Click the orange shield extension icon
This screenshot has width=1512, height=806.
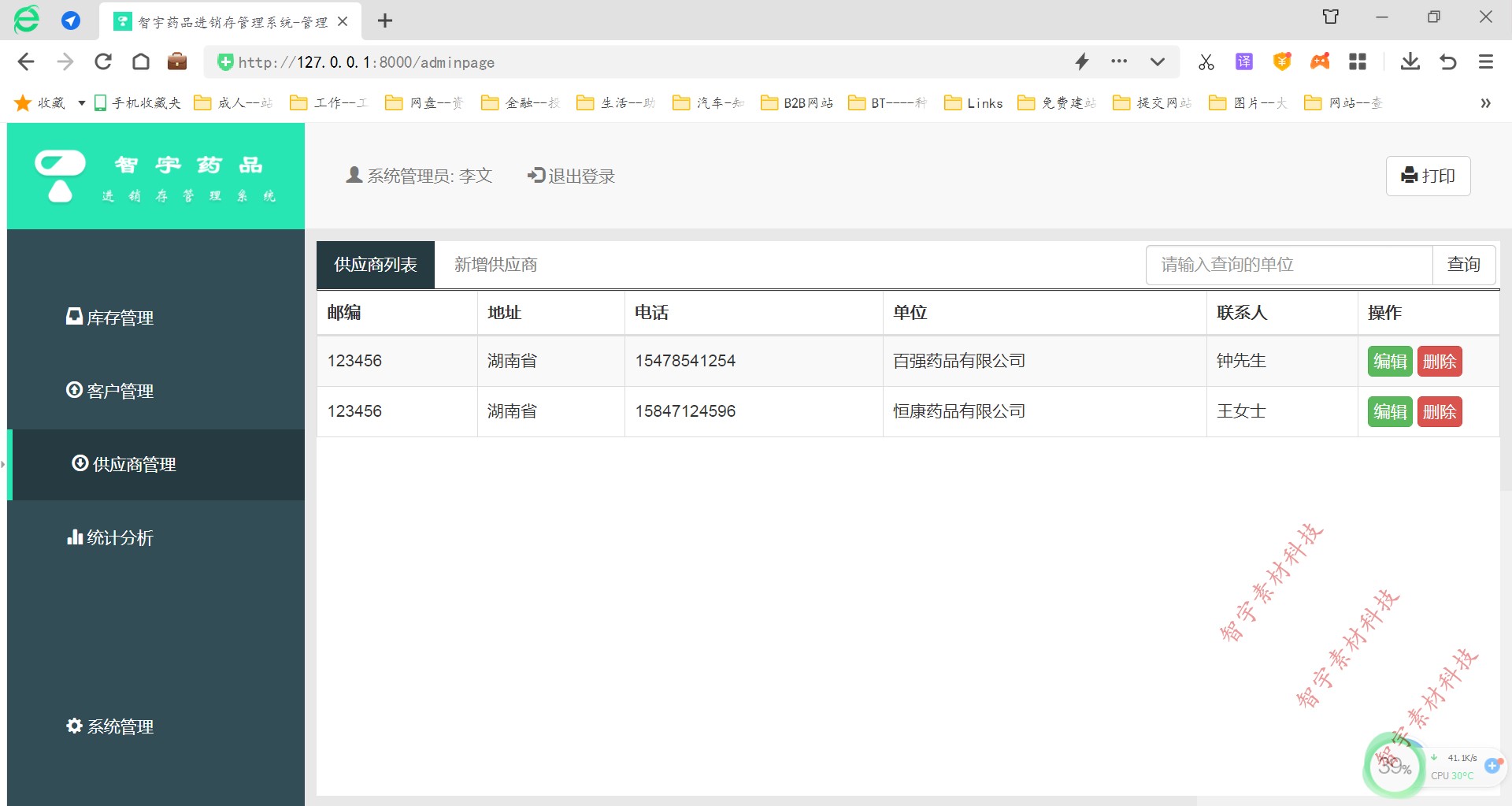pyautogui.click(x=1282, y=61)
